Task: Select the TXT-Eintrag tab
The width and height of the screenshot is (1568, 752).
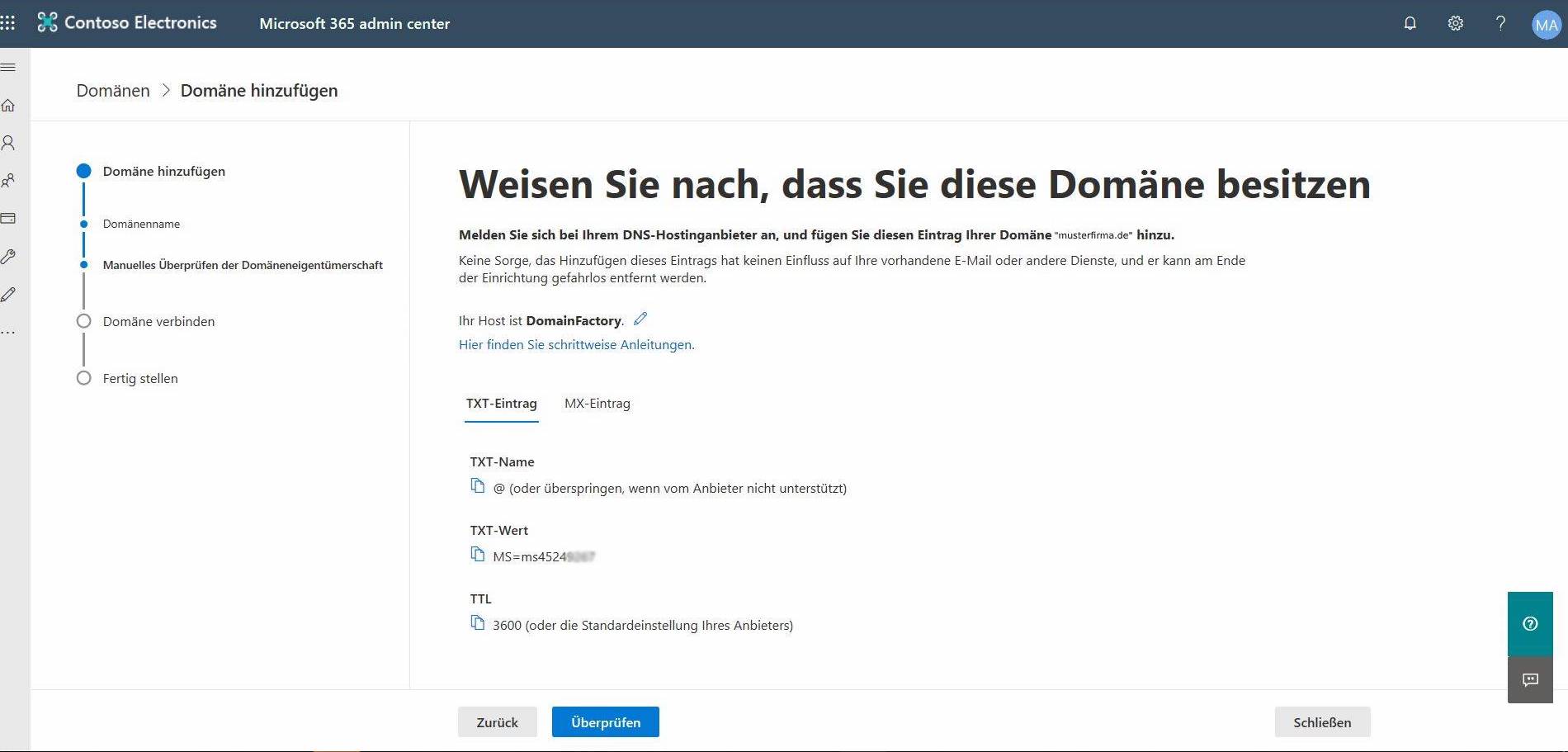Action: coord(501,404)
